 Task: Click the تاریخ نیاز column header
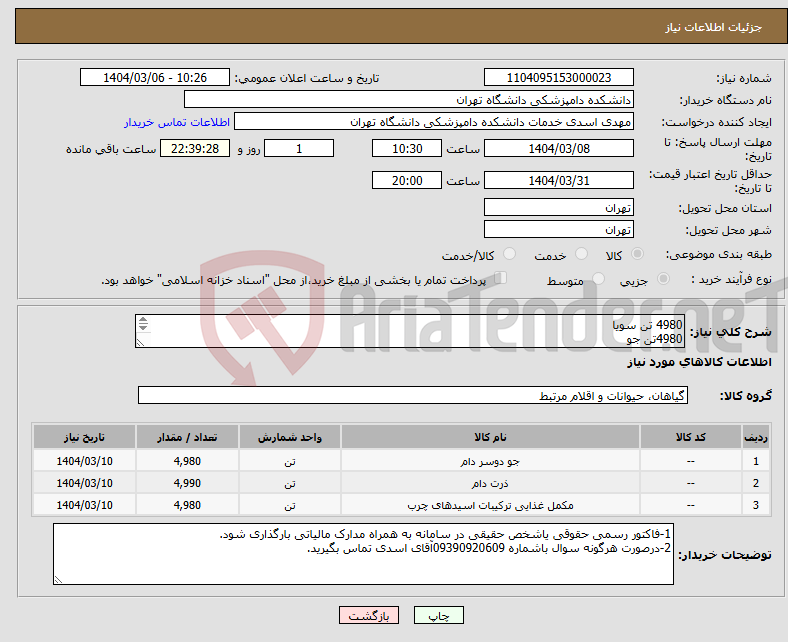[x=84, y=437]
